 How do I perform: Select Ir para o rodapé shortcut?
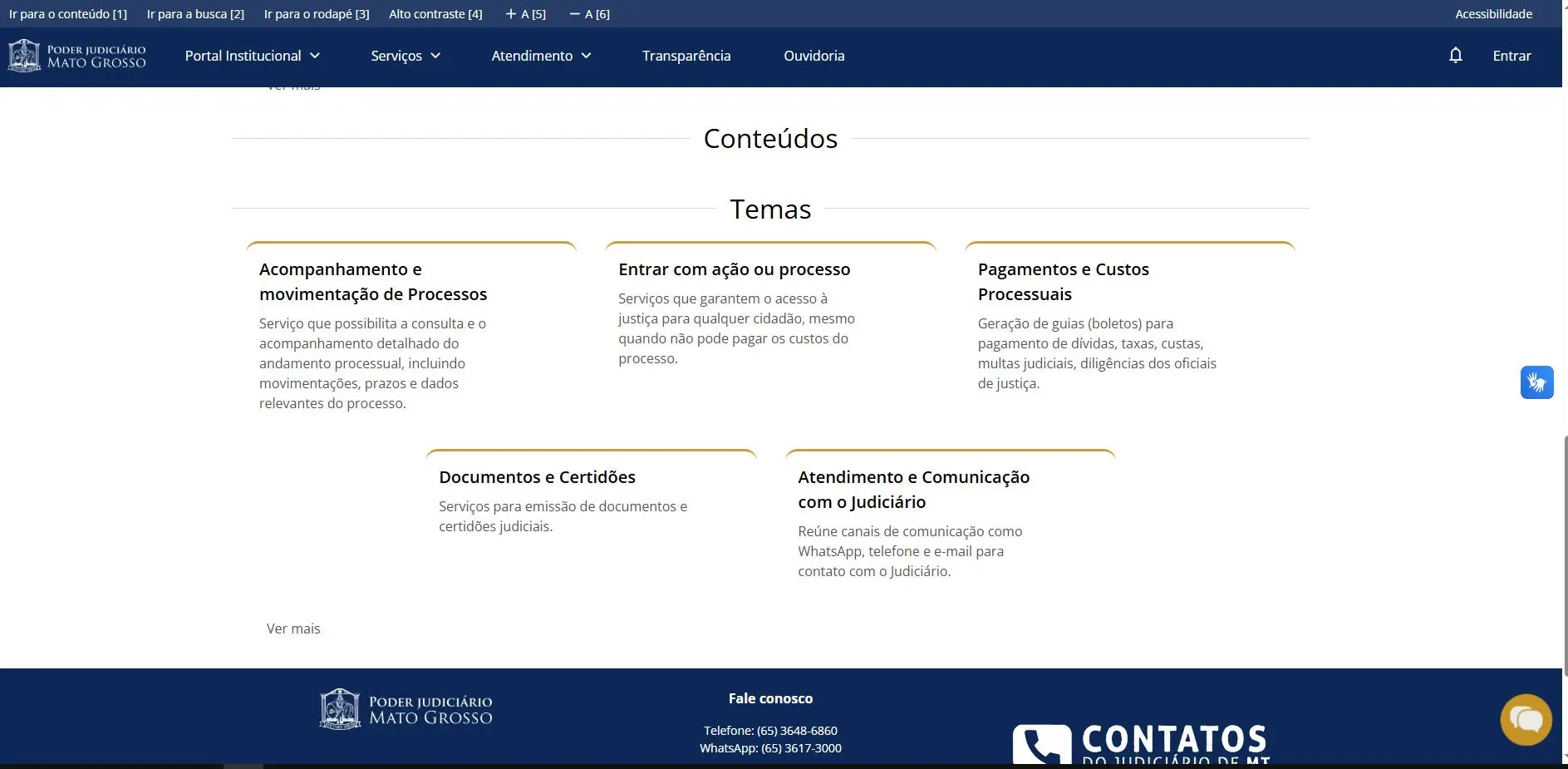click(317, 14)
